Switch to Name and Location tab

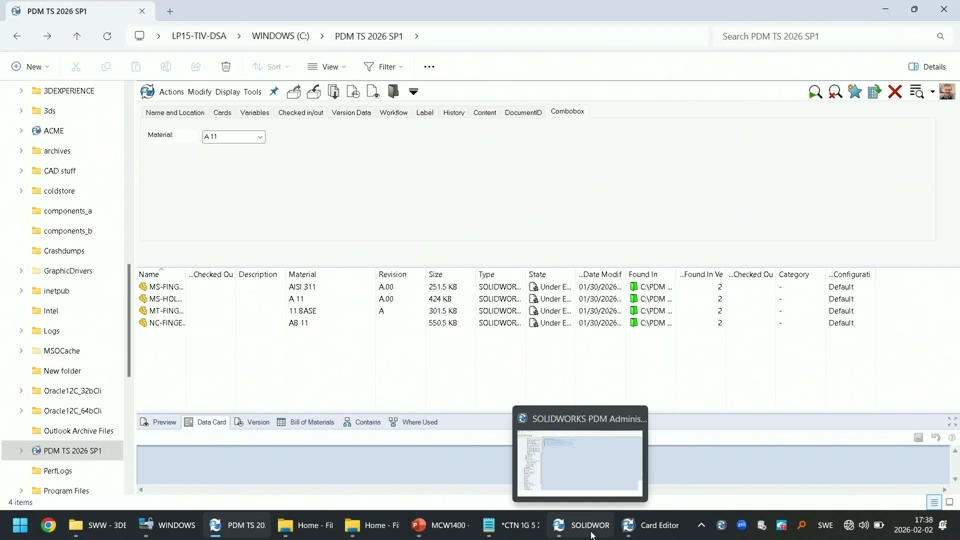click(175, 113)
